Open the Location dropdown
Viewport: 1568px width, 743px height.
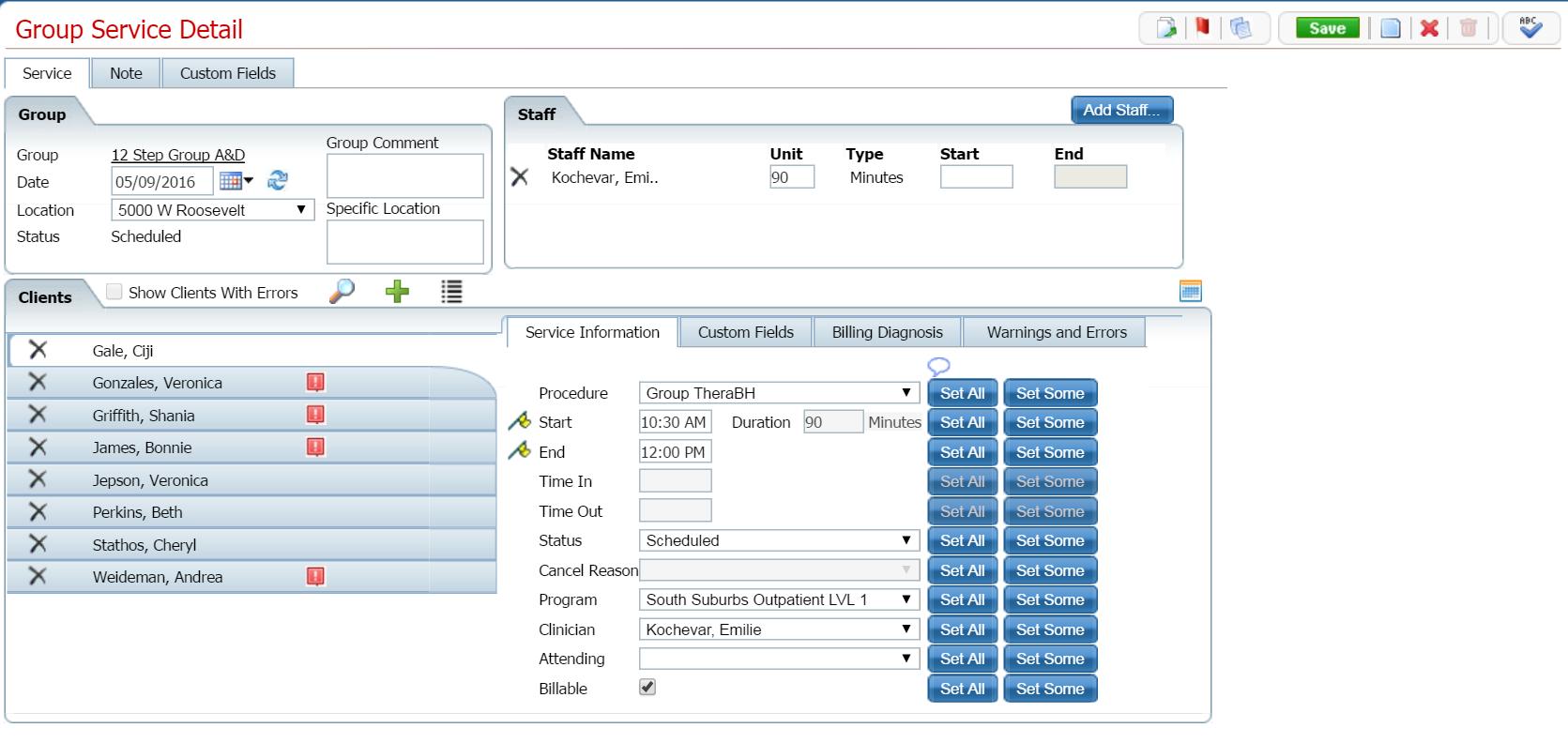tap(212, 210)
